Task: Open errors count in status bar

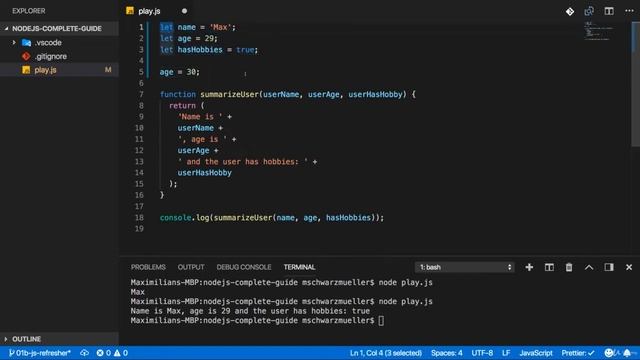Action: coord(104,353)
